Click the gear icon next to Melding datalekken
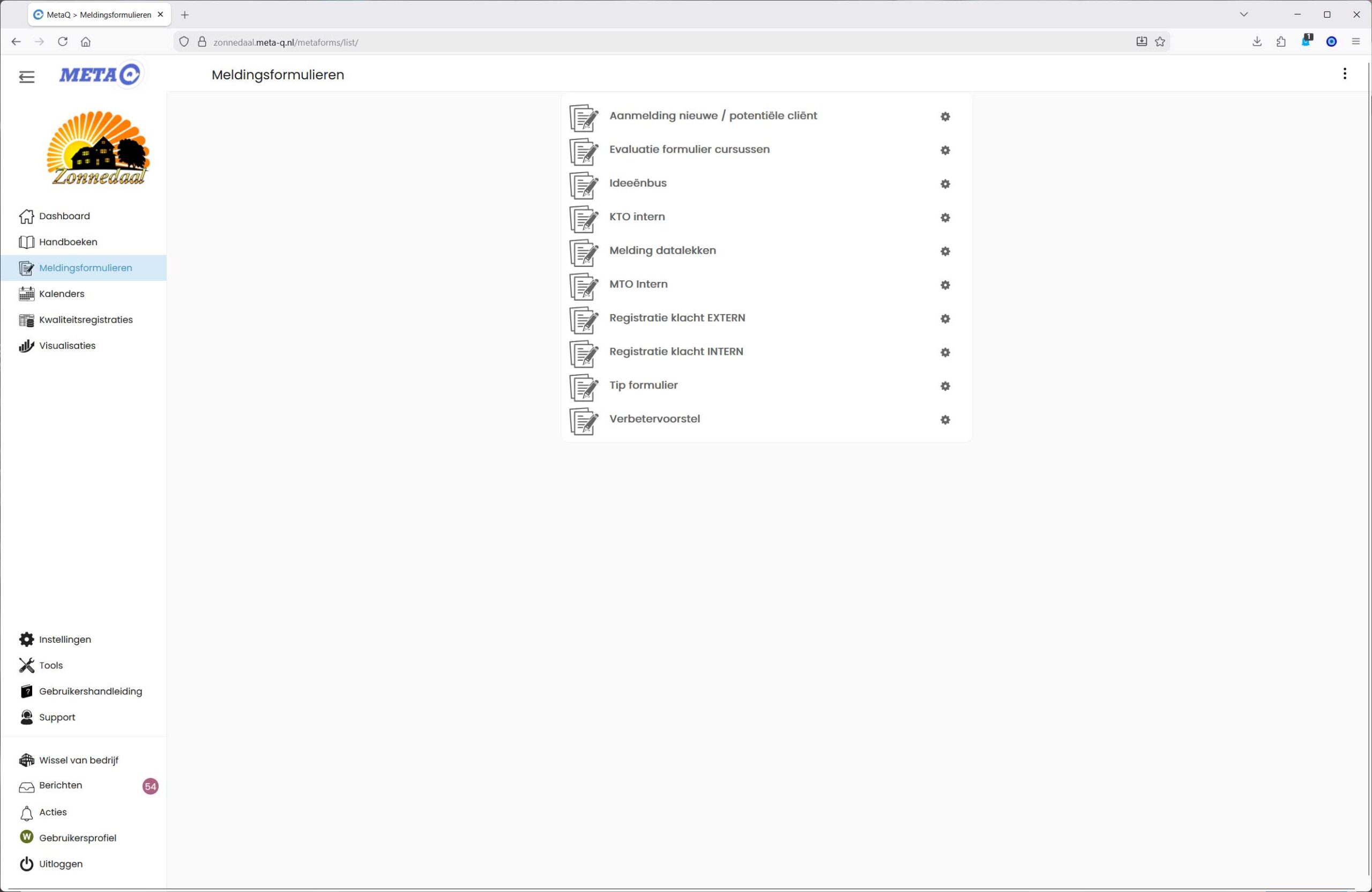The width and height of the screenshot is (1372, 892). point(945,251)
